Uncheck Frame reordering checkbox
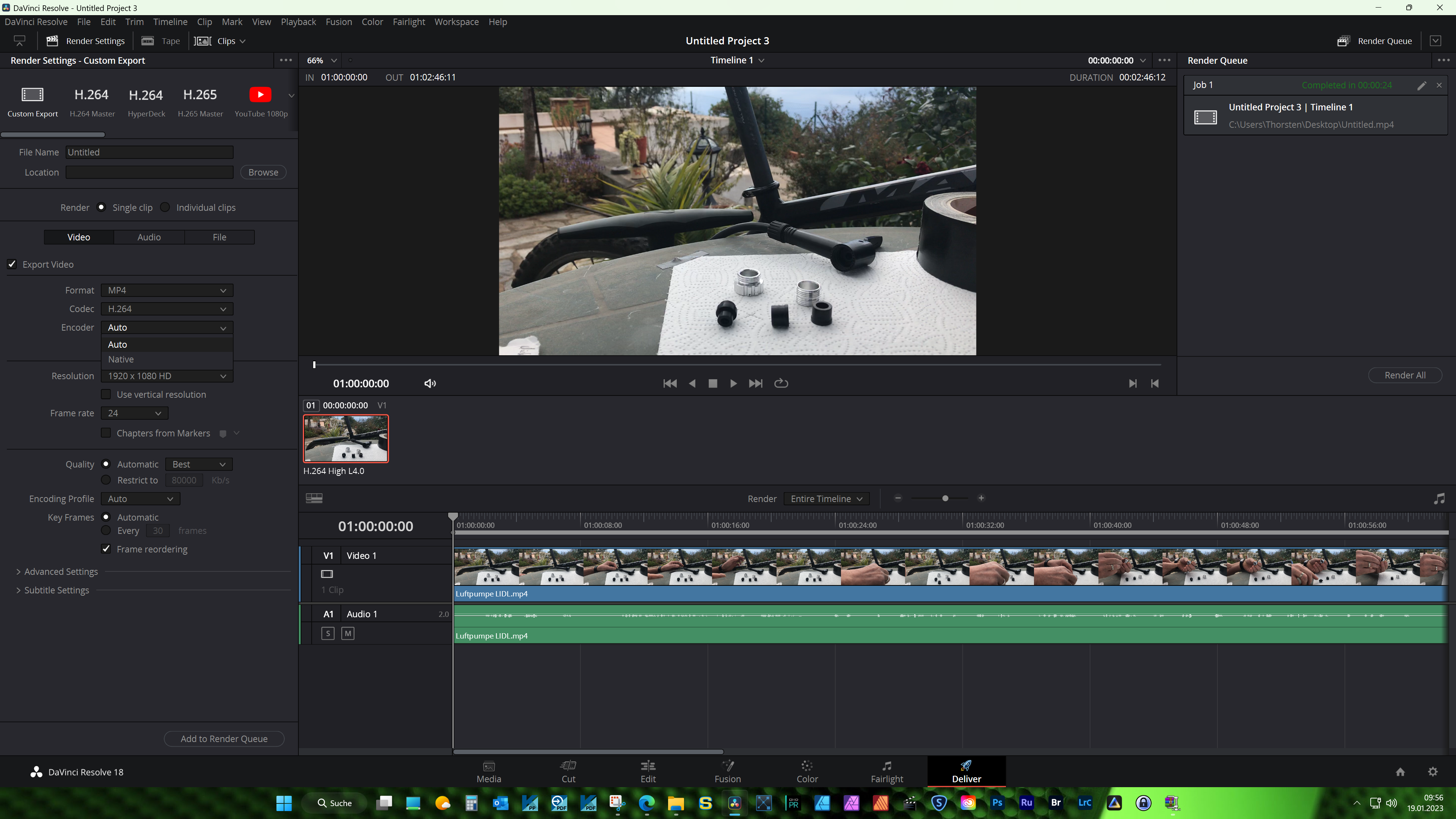Screen dimensions: 1456x819 [x=106, y=548]
